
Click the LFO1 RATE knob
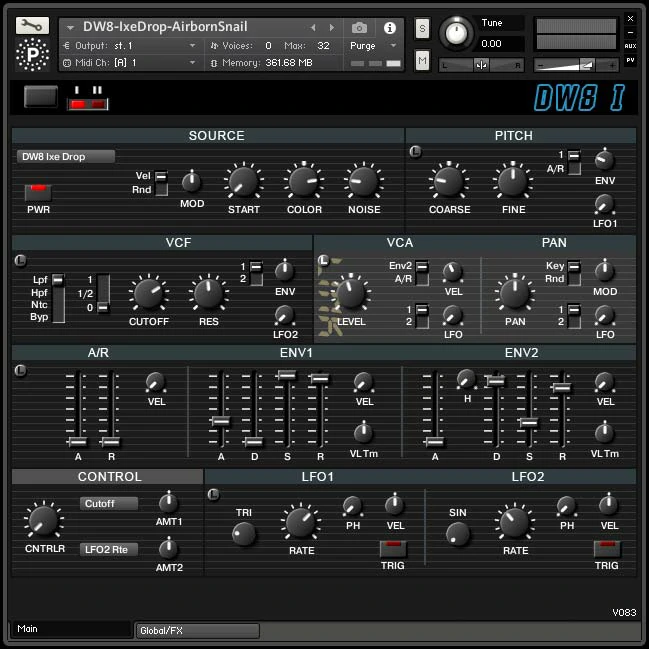pos(301,523)
